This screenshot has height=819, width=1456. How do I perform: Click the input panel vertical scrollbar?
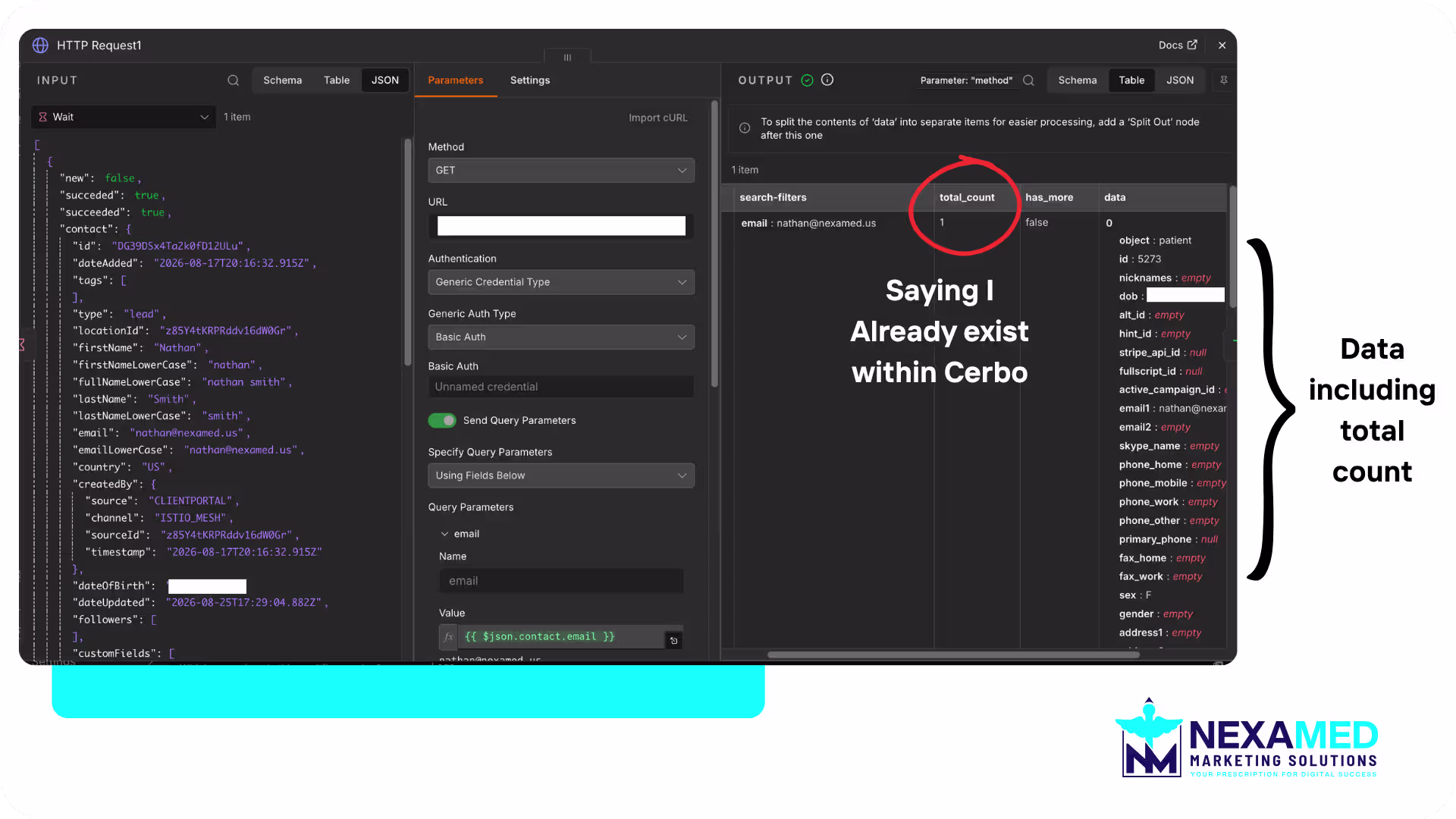[x=408, y=252]
